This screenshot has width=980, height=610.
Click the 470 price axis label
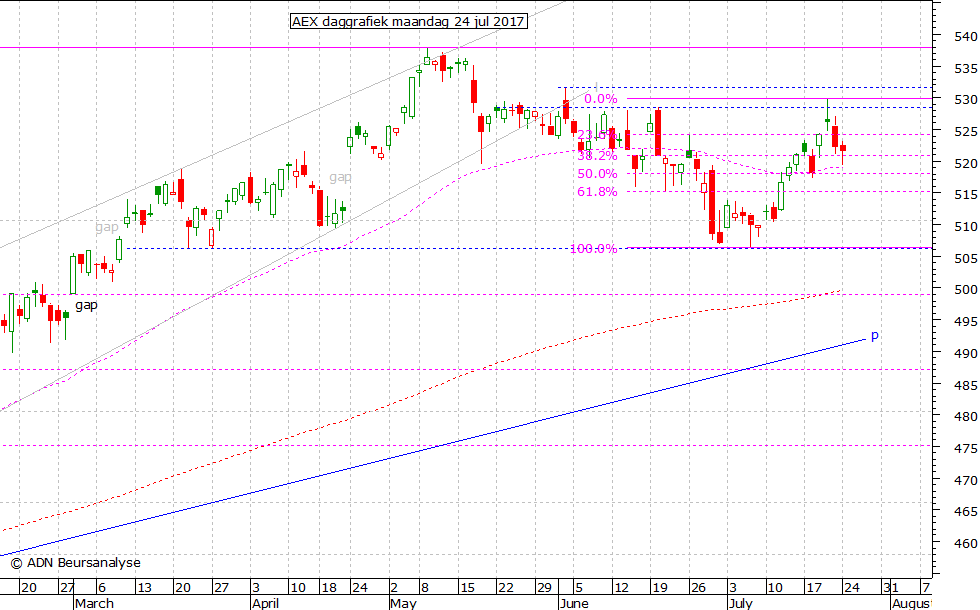click(x=966, y=480)
